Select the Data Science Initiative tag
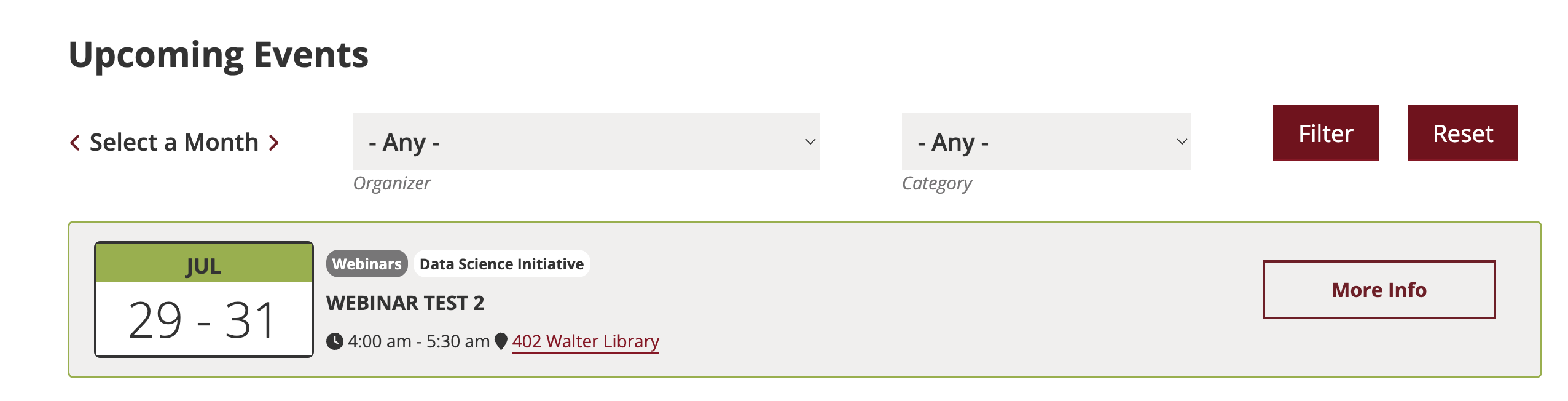 click(501, 264)
